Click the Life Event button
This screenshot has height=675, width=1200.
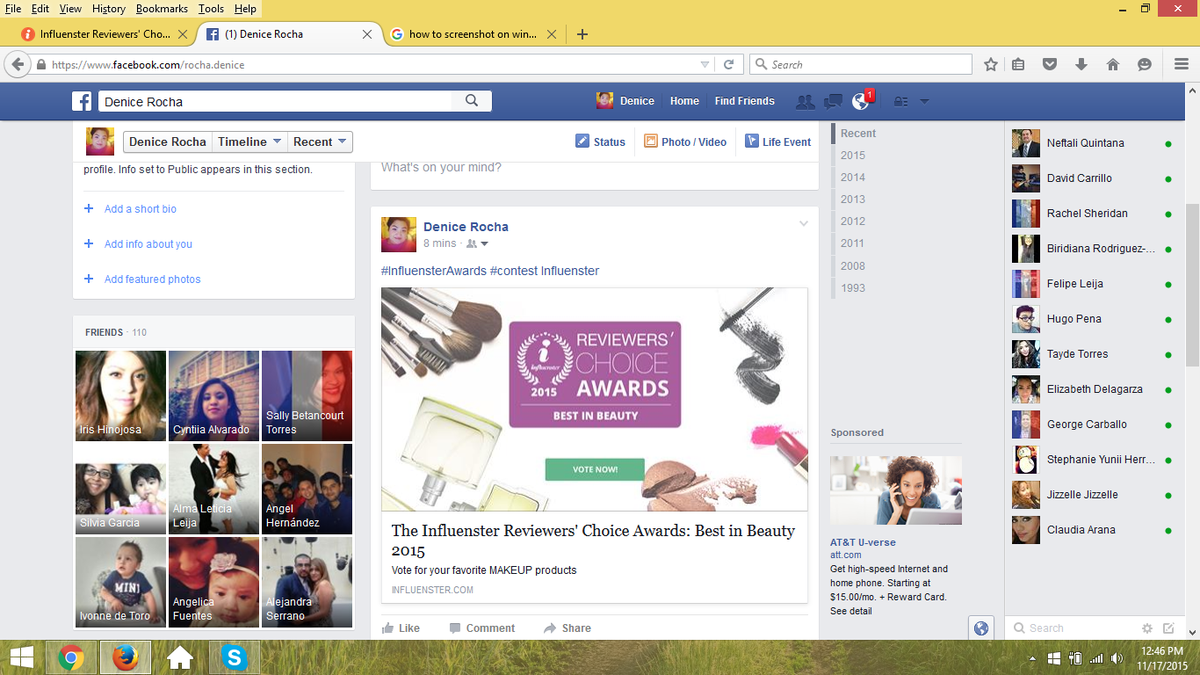click(778, 142)
